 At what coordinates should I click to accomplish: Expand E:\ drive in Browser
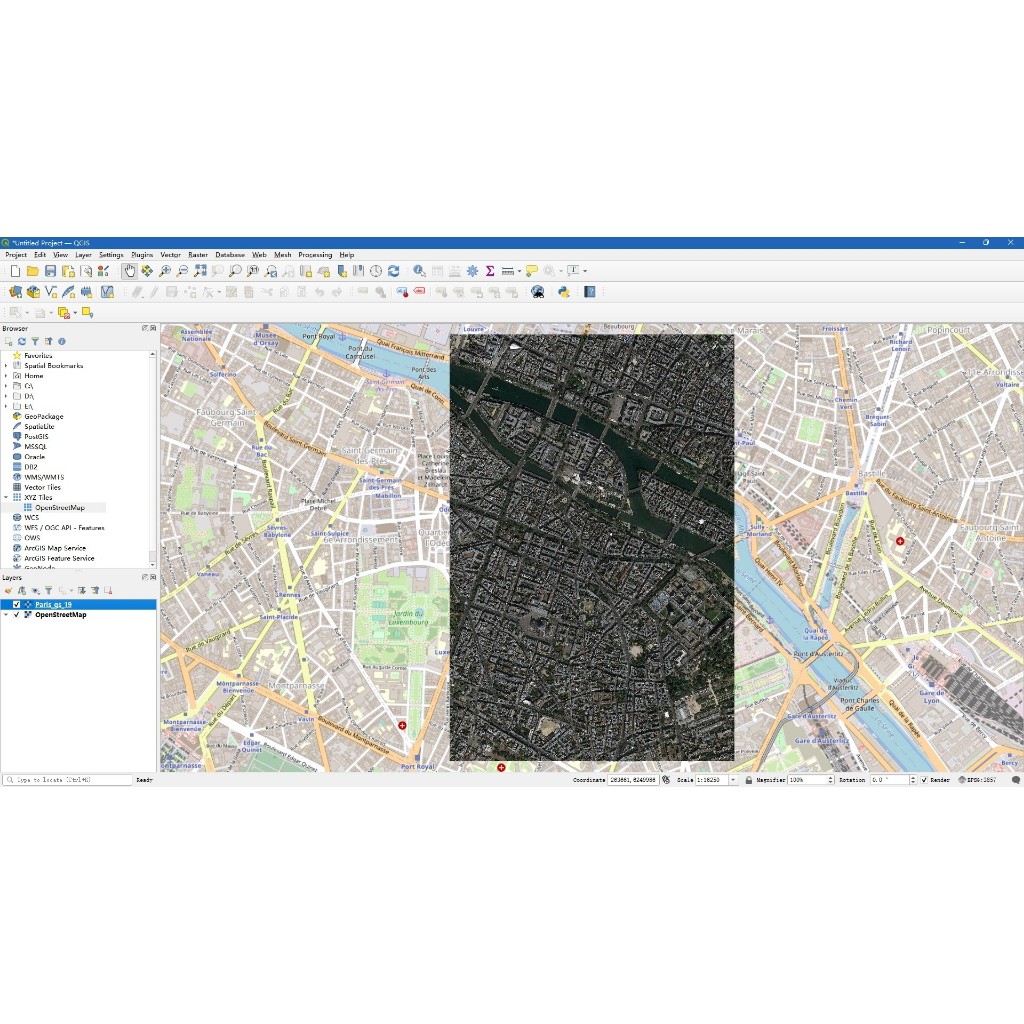[7, 406]
